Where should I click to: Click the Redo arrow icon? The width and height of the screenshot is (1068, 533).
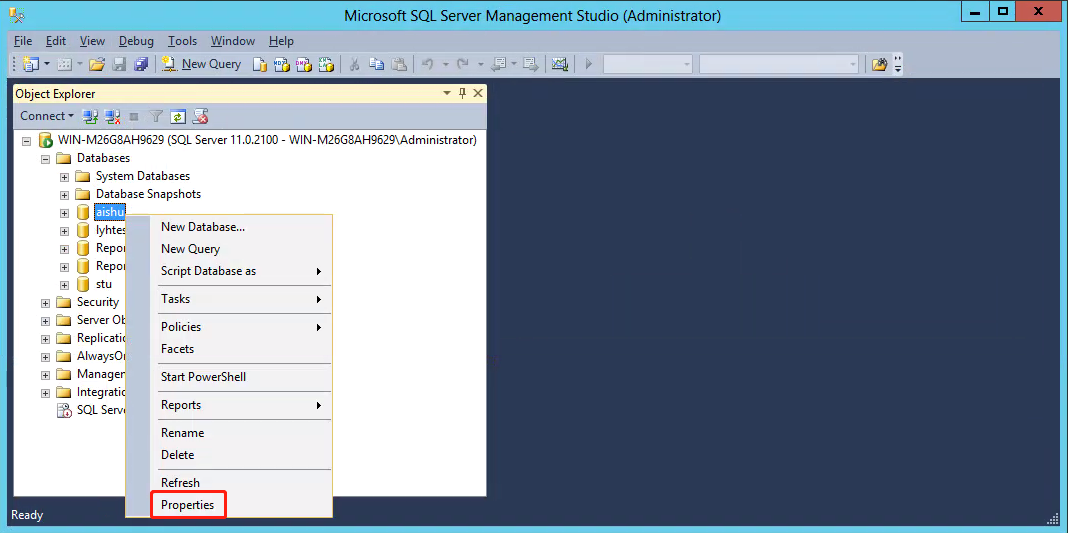[x=462, y=64]
